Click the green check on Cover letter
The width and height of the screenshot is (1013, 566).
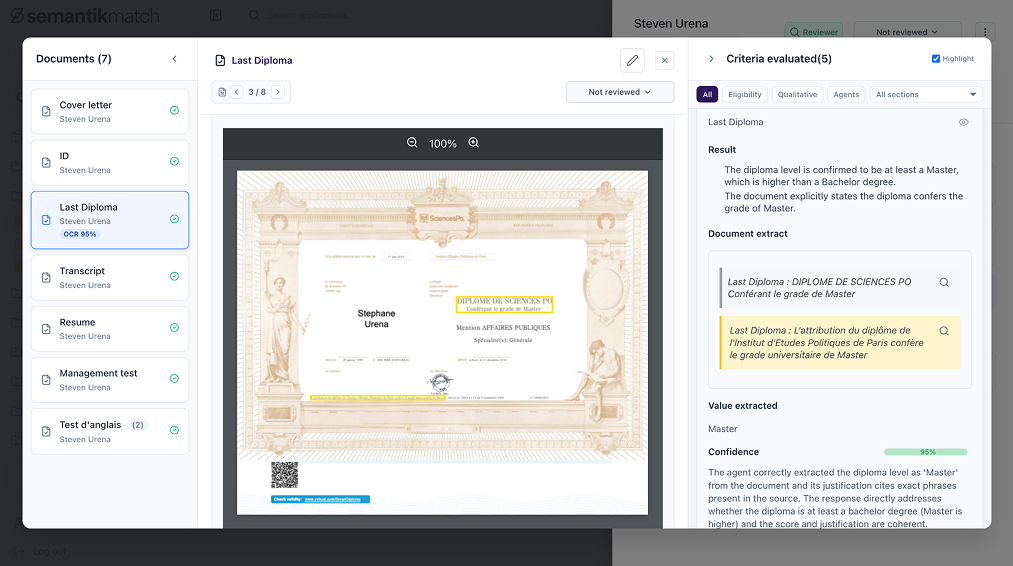coord(174,110)
